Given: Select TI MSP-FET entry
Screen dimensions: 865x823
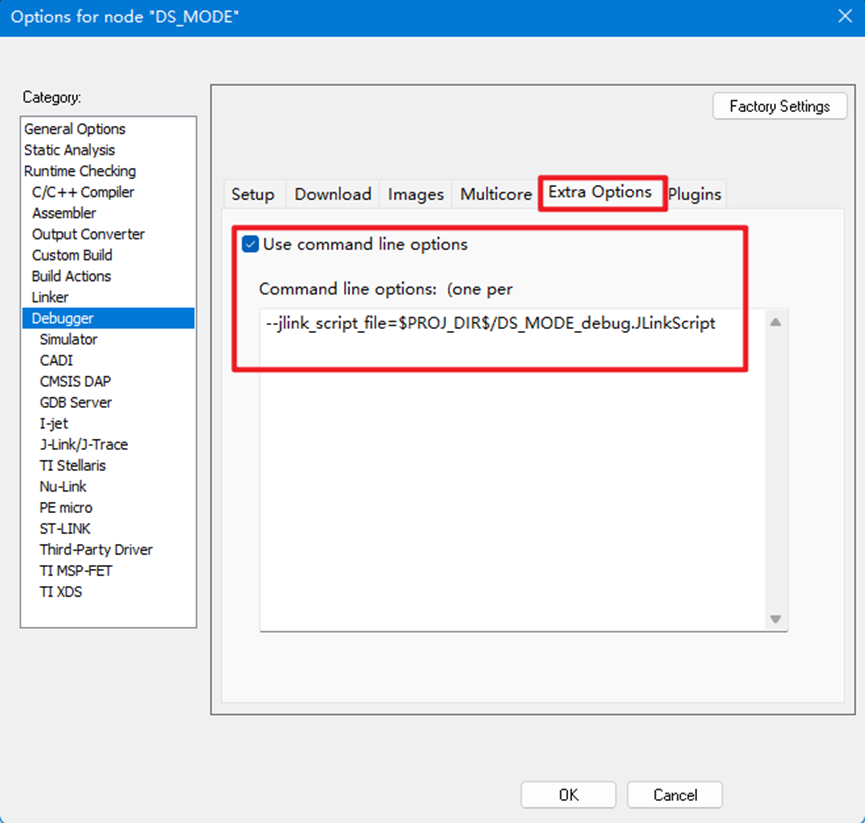Looking at the screenshot, I should coord(76,570).
